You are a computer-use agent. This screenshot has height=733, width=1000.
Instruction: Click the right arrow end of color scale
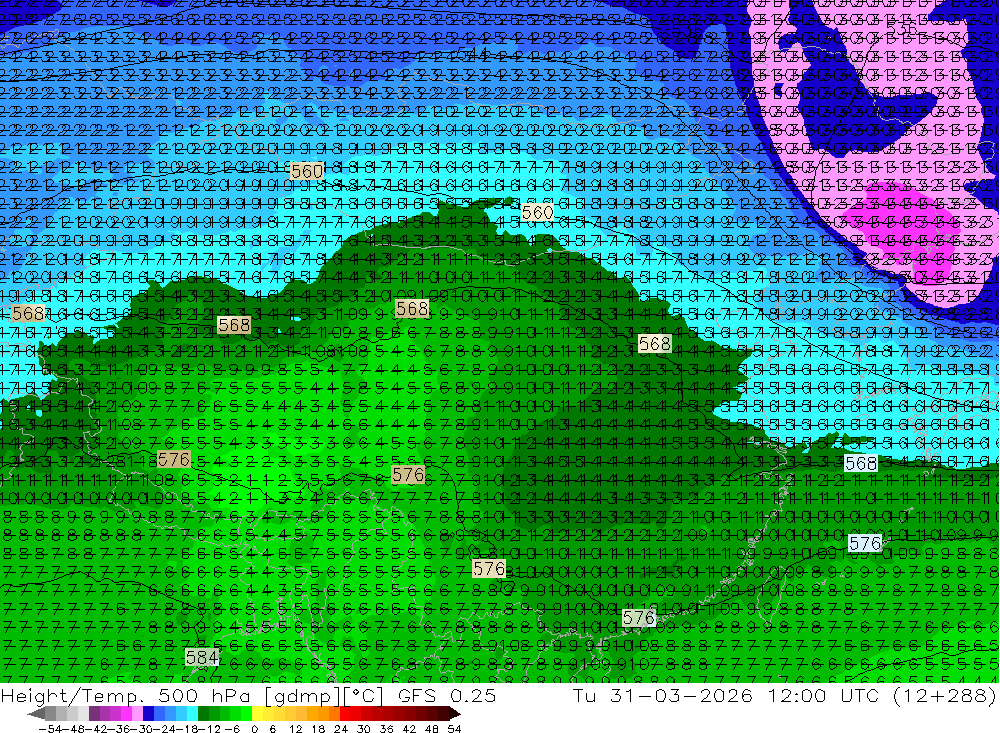[455, 714]
